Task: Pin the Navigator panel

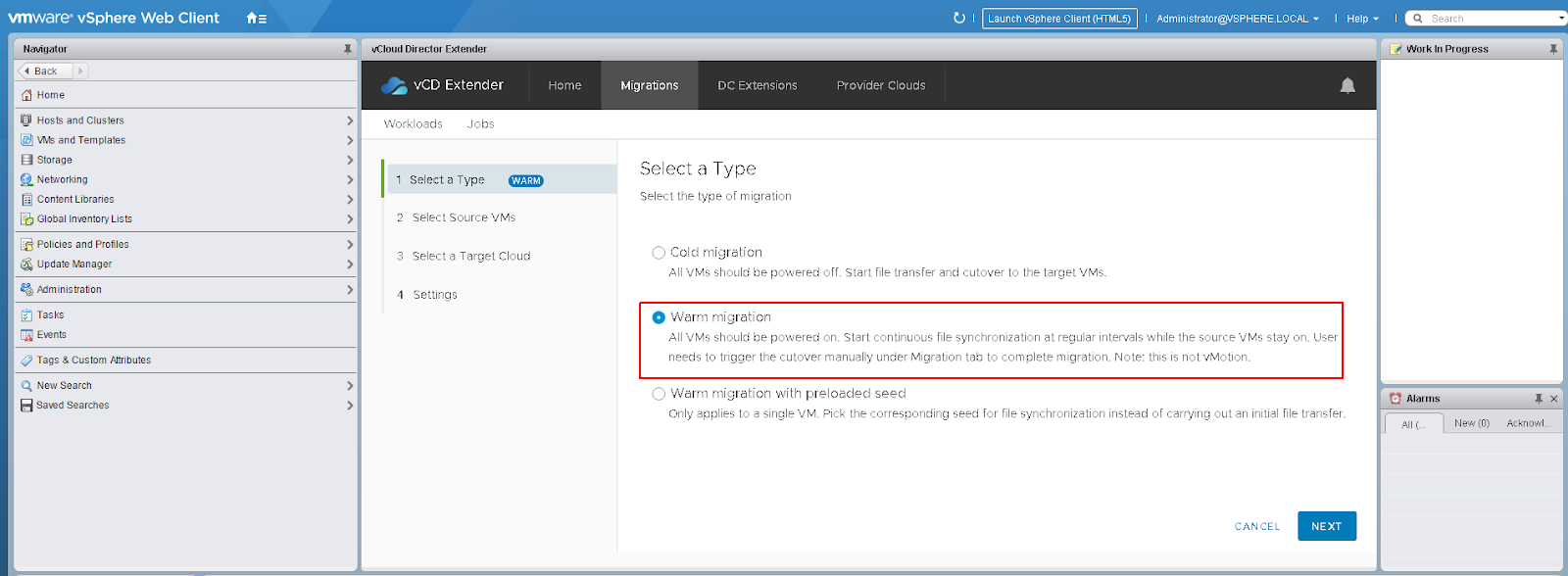Action: (347, 48)
